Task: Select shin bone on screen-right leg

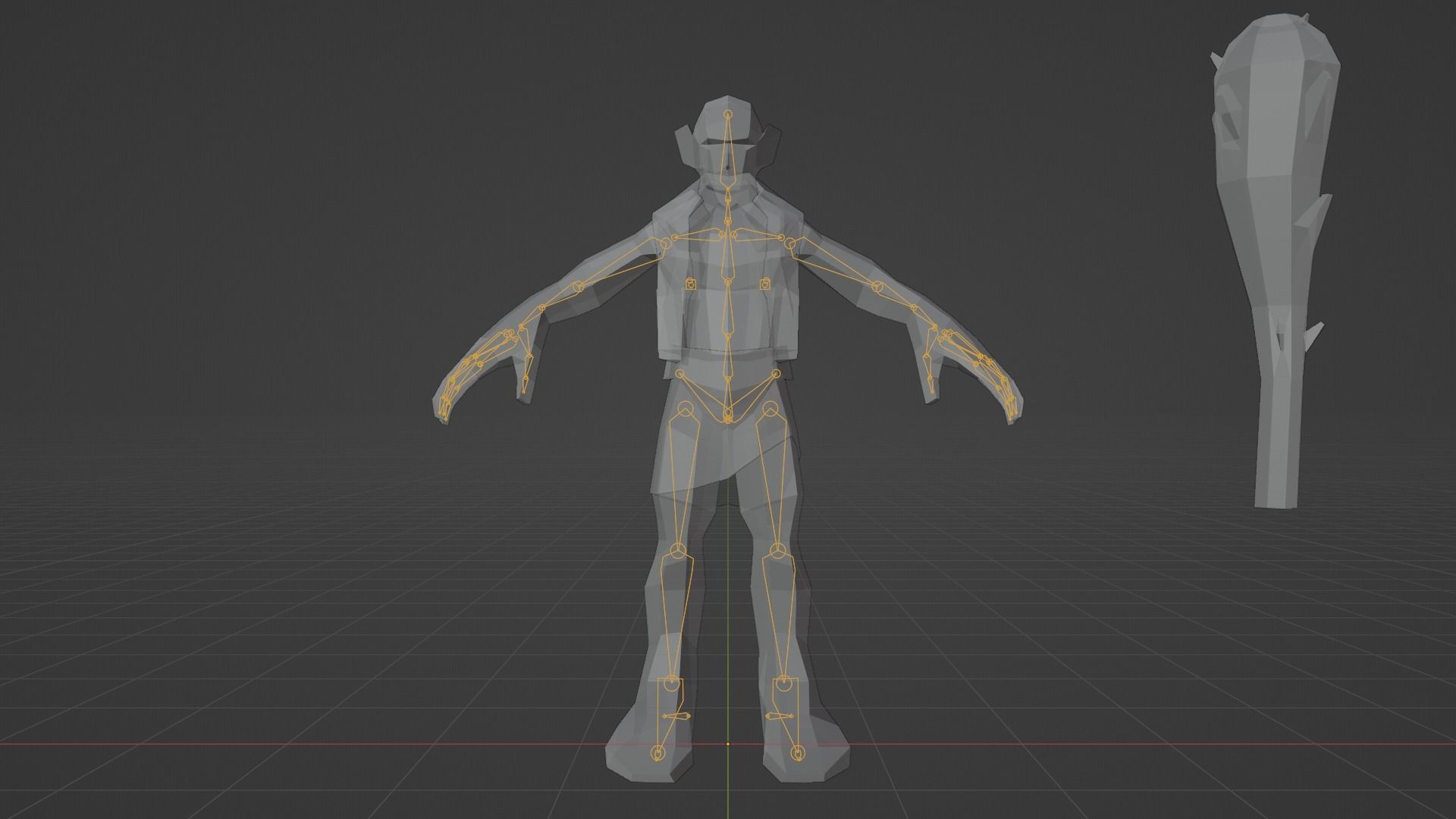Action: [781, 618]
